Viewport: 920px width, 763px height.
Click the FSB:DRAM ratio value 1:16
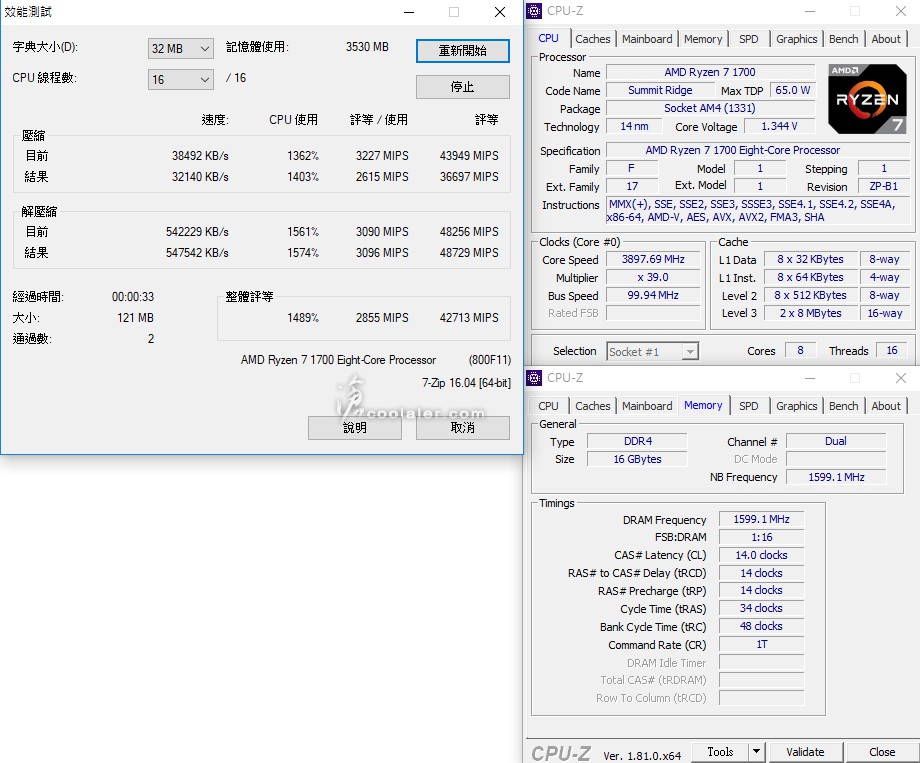coord(762,537)
